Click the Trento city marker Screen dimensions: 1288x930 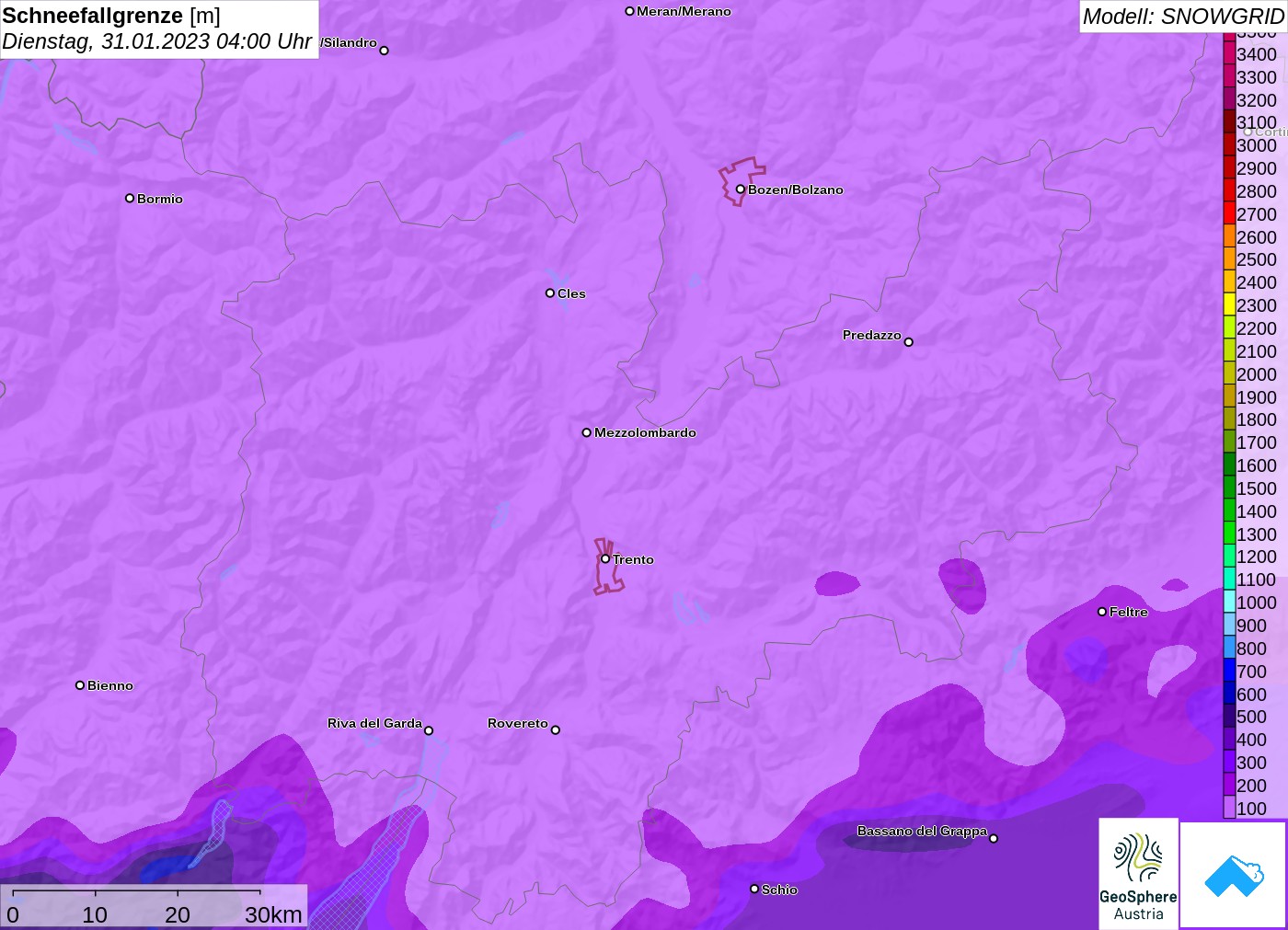(x=605, y=558)
